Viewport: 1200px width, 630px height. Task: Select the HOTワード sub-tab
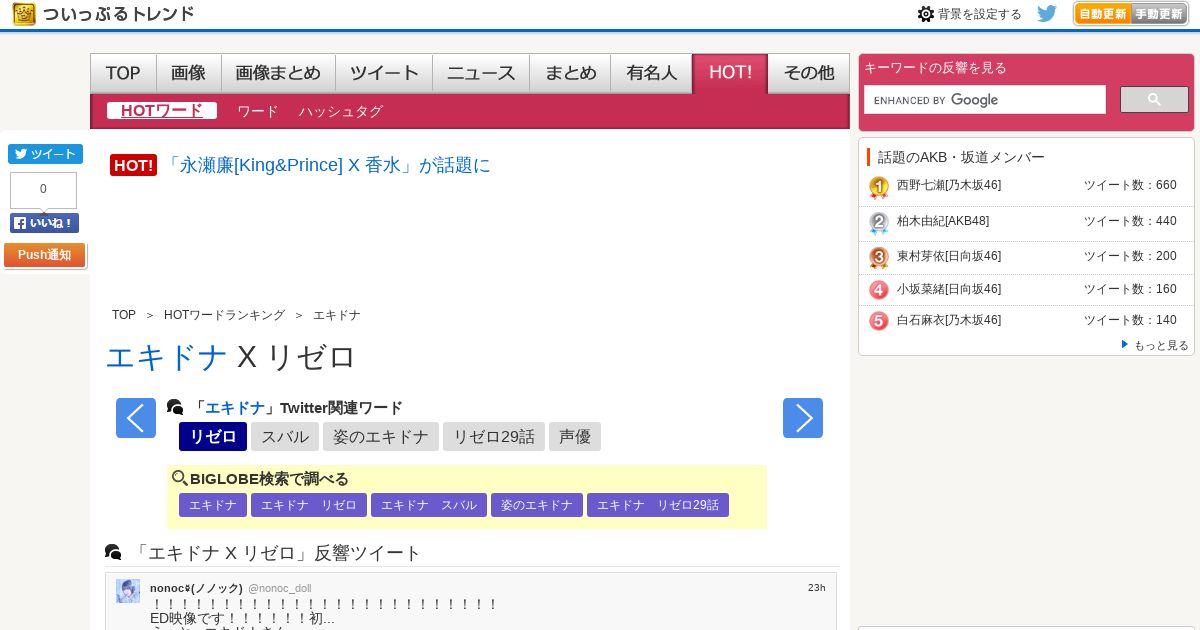tap(162, 111)
